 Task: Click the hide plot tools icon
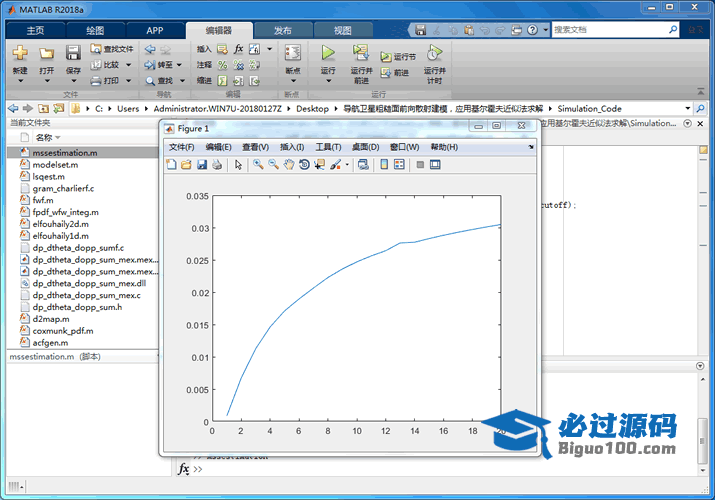(x=420, y=165)
